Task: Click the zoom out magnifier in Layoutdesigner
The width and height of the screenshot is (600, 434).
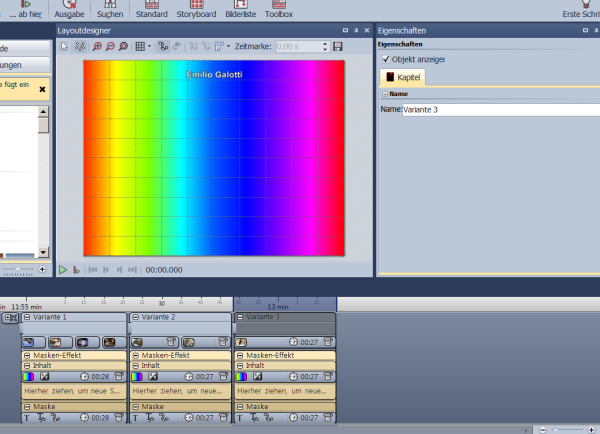Action: coord(109,47)
